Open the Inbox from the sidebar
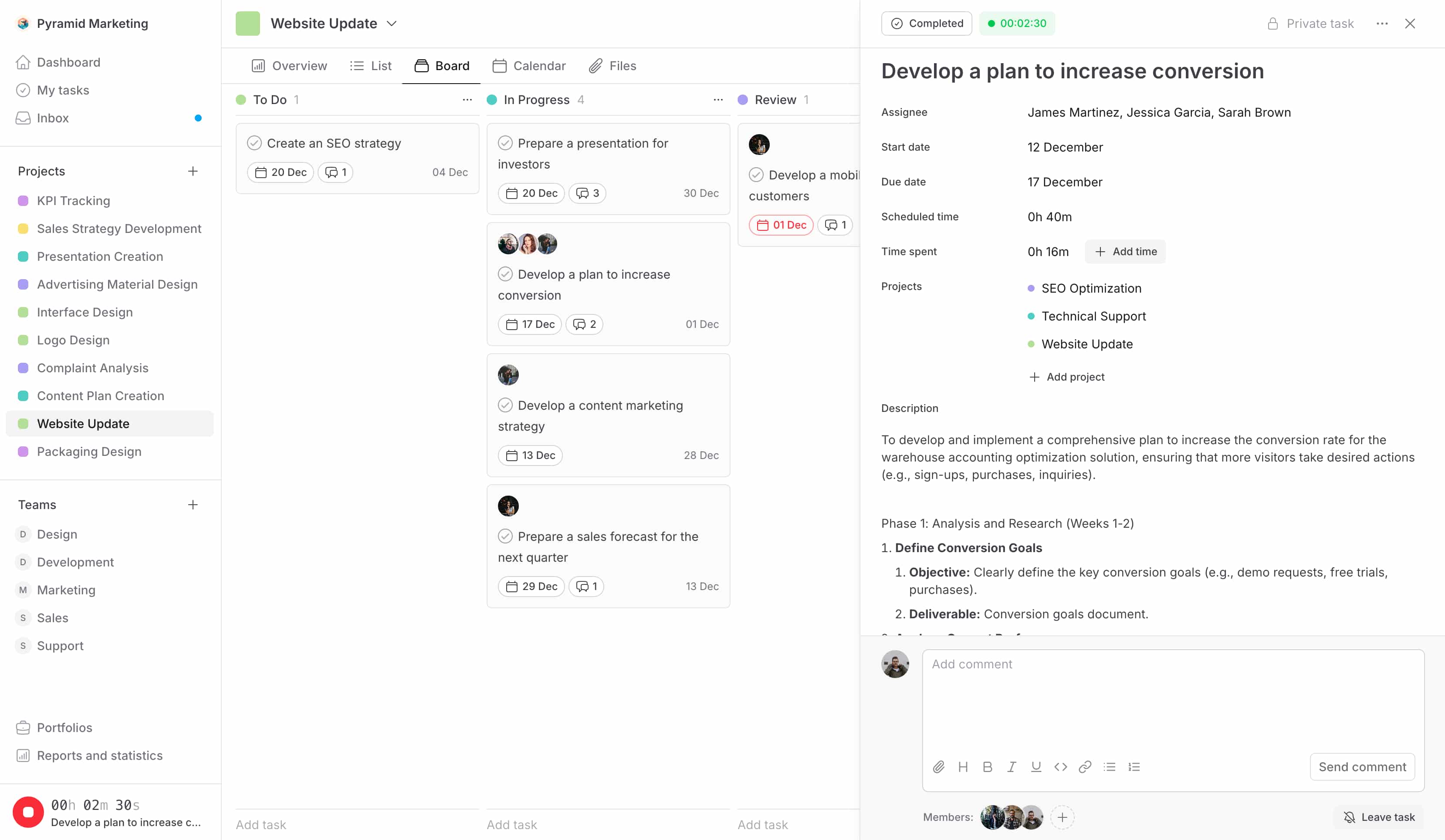 [52, 118]
